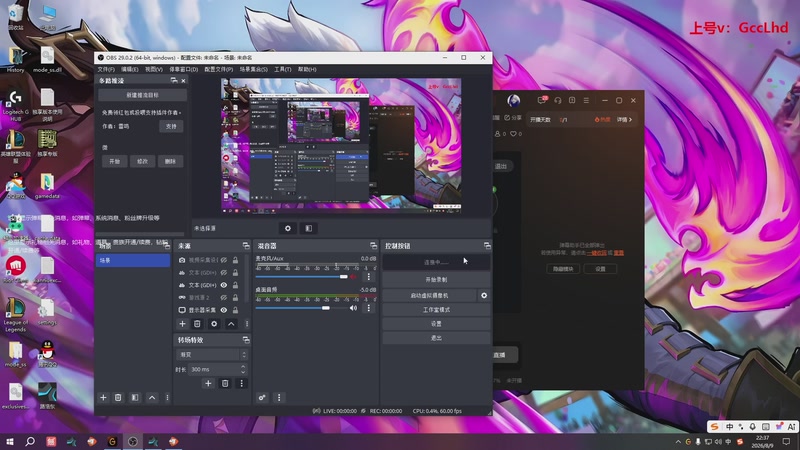The width and height of the screenshot is (800, 450).
Task: Close the 多路推流 dock with its X icon
Action: click(x=183, y=81)
